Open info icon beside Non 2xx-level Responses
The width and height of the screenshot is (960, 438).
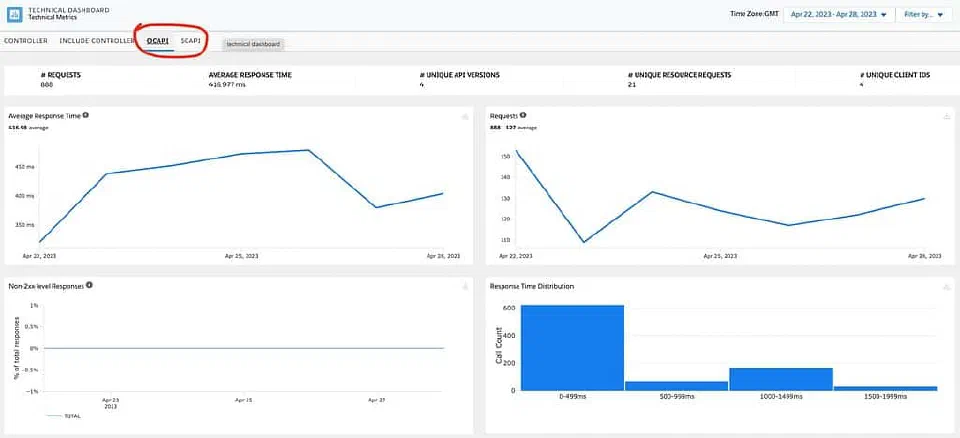coord(89,285)
